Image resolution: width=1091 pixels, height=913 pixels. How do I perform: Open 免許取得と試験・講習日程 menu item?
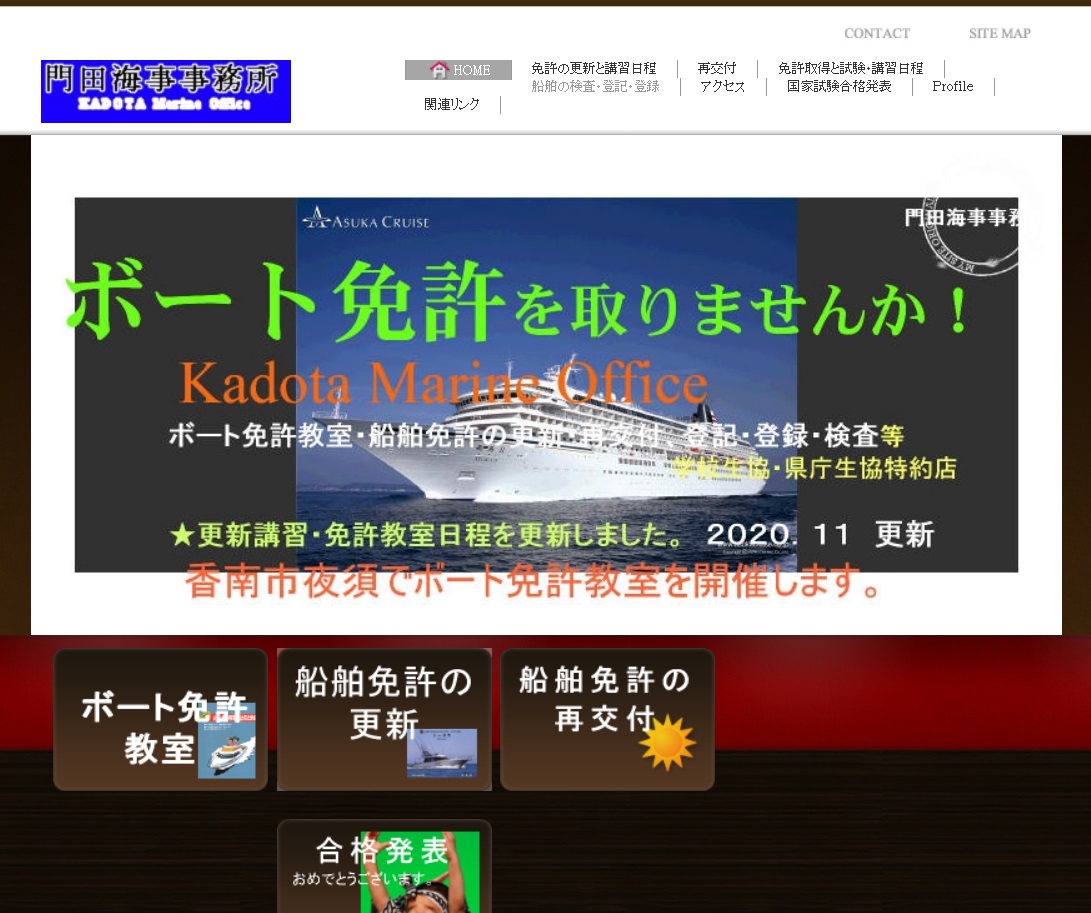850,68
